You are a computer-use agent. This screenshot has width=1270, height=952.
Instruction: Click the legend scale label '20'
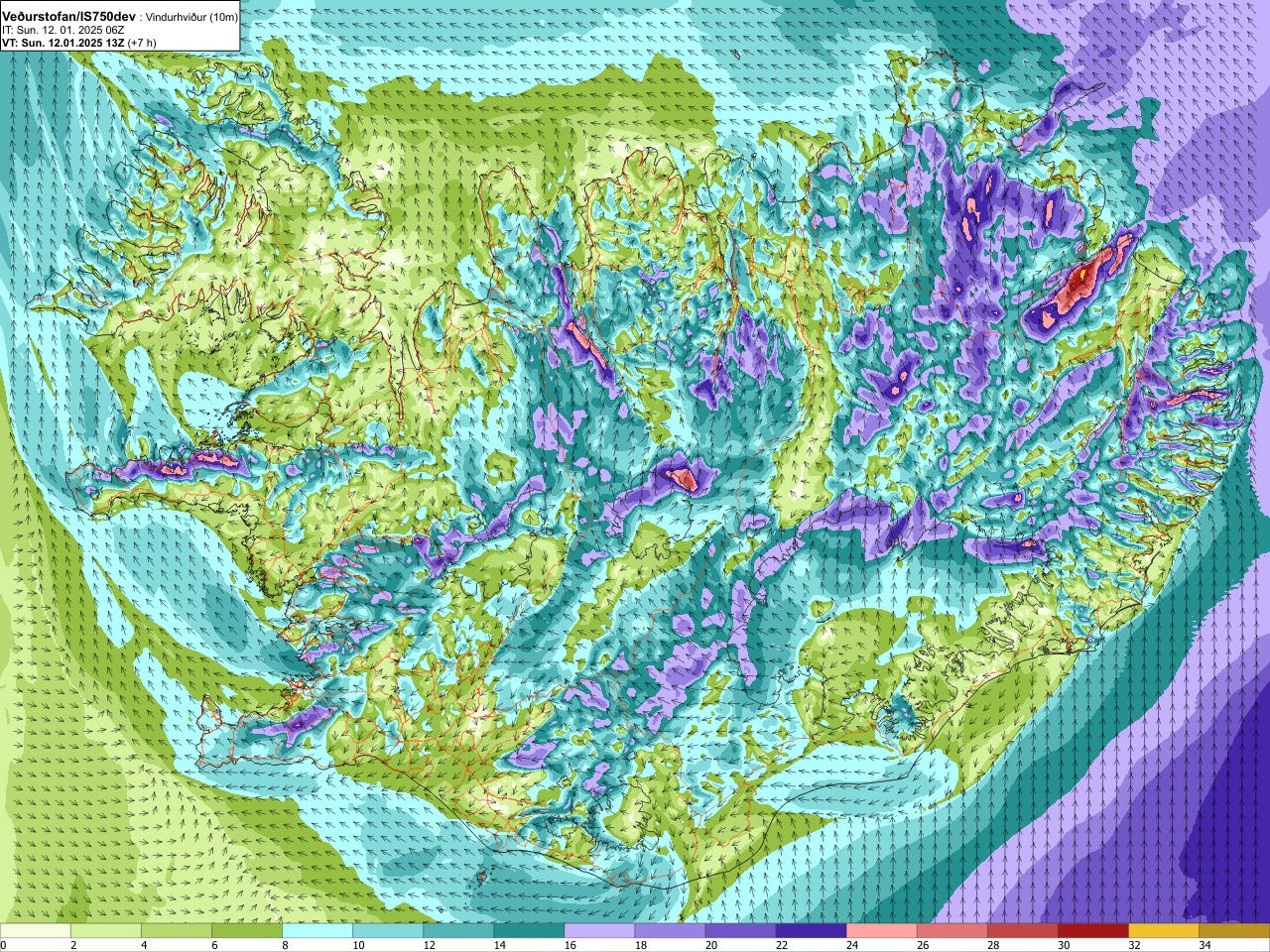pos(710,945)
